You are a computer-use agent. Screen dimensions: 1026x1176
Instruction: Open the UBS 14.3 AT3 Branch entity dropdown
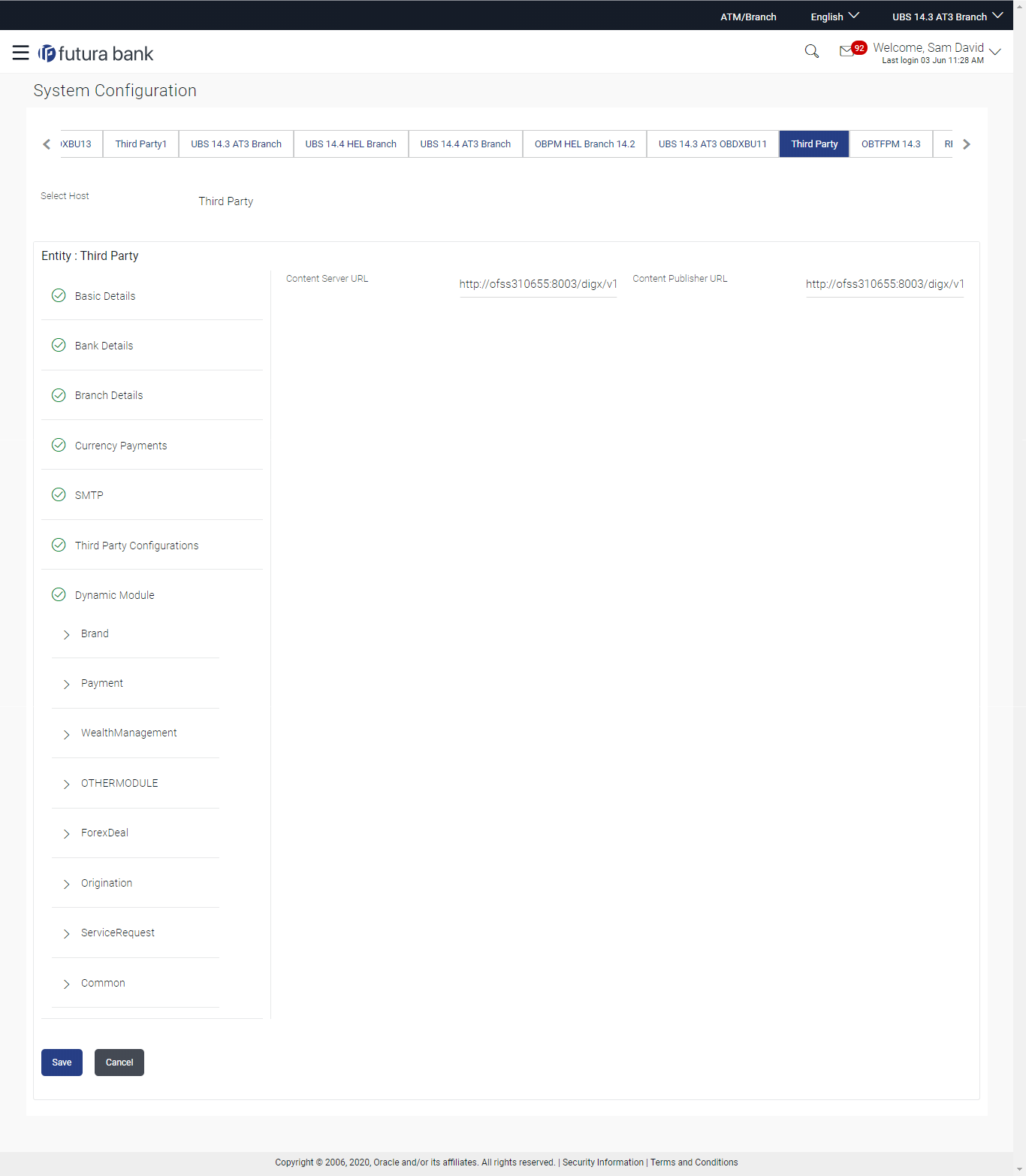coord(947,17)
